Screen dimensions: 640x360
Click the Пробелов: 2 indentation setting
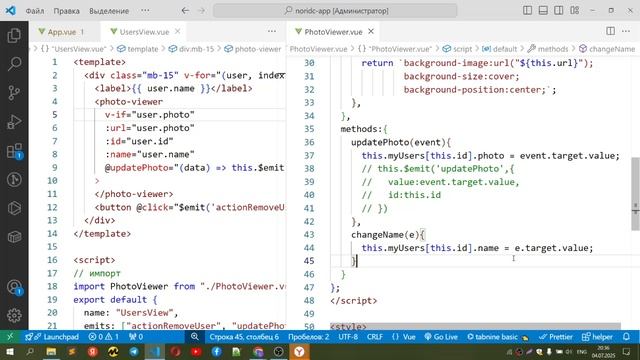tap(309, 337)
